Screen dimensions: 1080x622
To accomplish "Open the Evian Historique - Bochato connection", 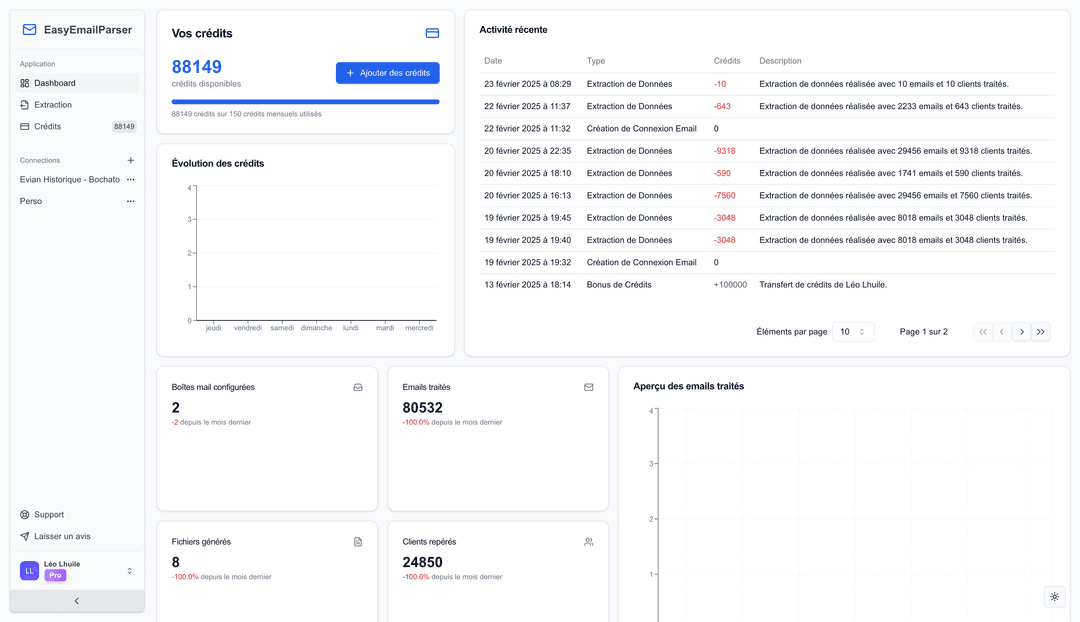I will click(x=70, y=180).
